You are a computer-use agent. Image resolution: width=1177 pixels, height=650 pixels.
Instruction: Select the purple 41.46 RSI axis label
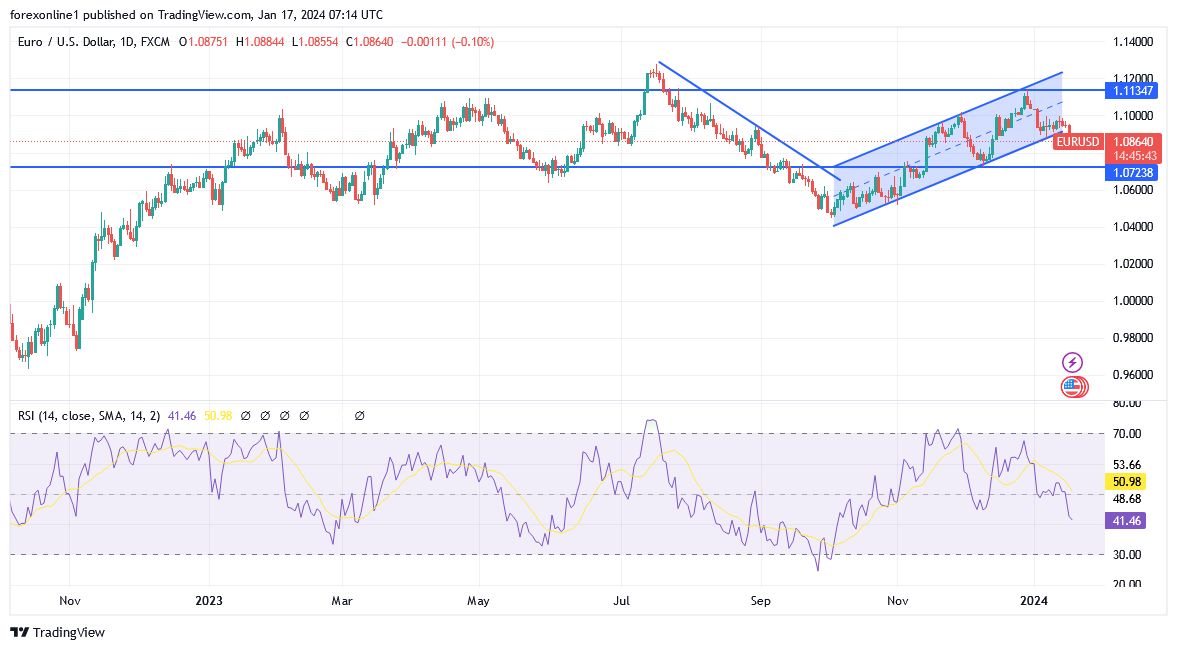(1127, 521)
